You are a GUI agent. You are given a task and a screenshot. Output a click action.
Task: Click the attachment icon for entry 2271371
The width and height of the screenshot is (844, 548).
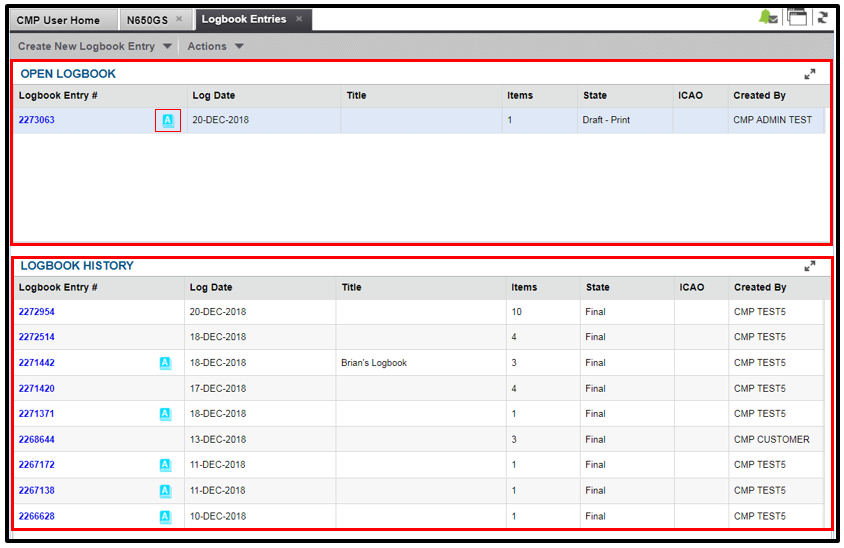pos(165,414)
